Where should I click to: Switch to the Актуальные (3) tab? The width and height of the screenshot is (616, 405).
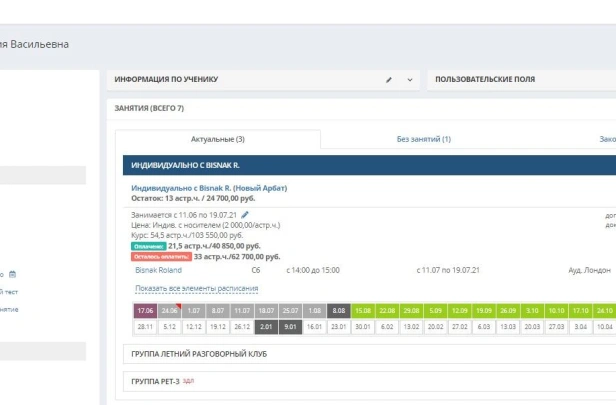point(218,139)
